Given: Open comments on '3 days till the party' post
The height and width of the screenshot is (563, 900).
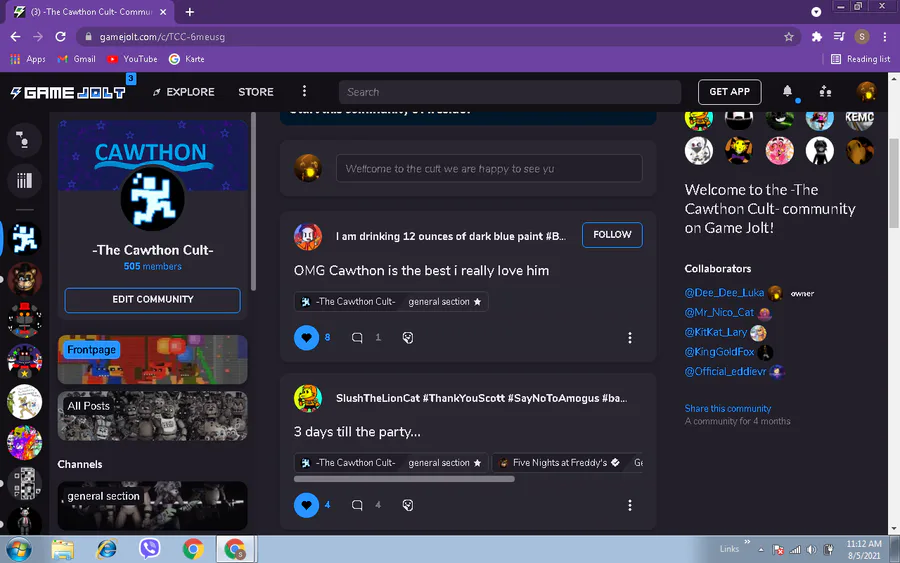Looking at the screenshot, I should click(x=357, y=505).
